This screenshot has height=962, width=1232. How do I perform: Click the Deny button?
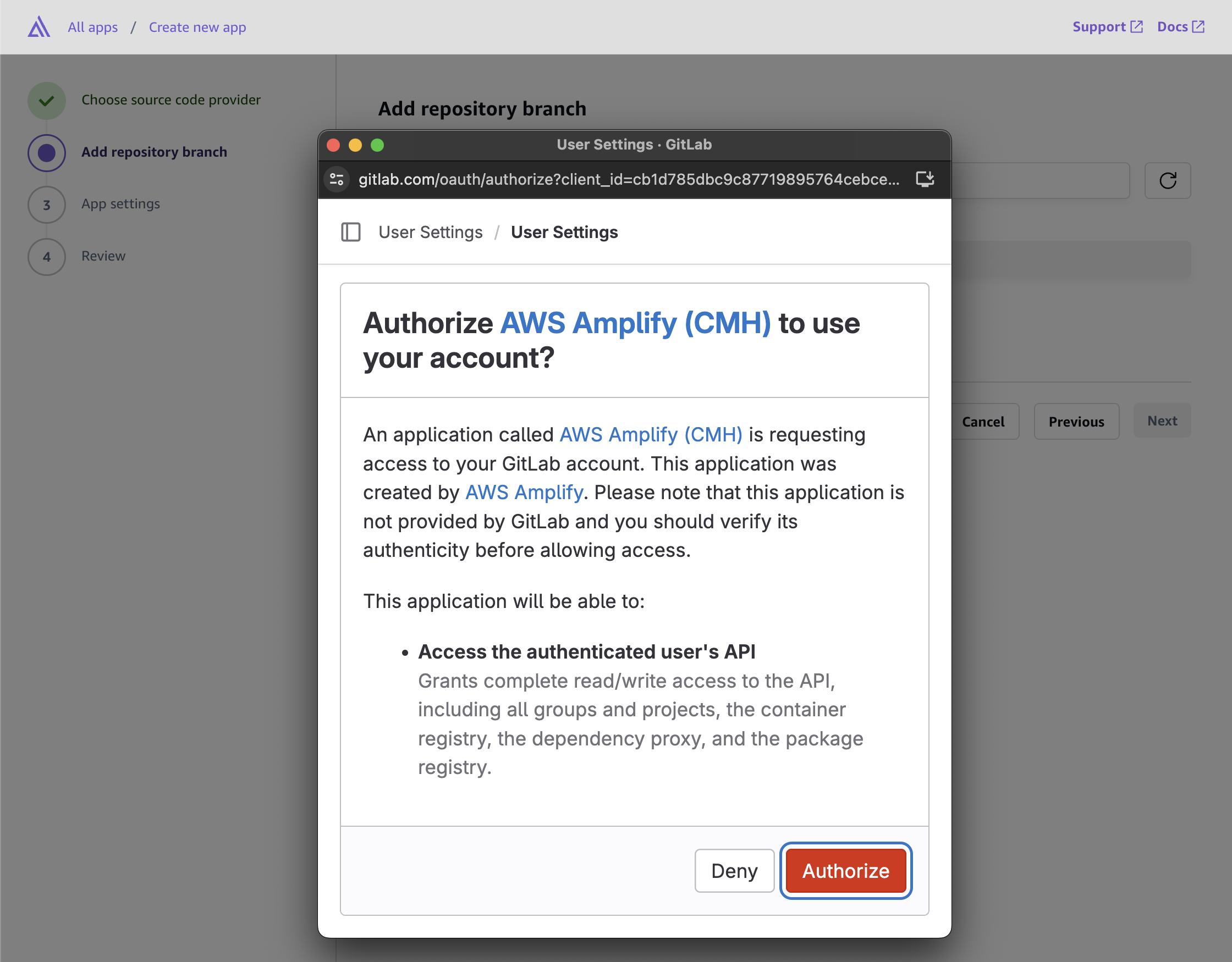click(x=734, y=871)
